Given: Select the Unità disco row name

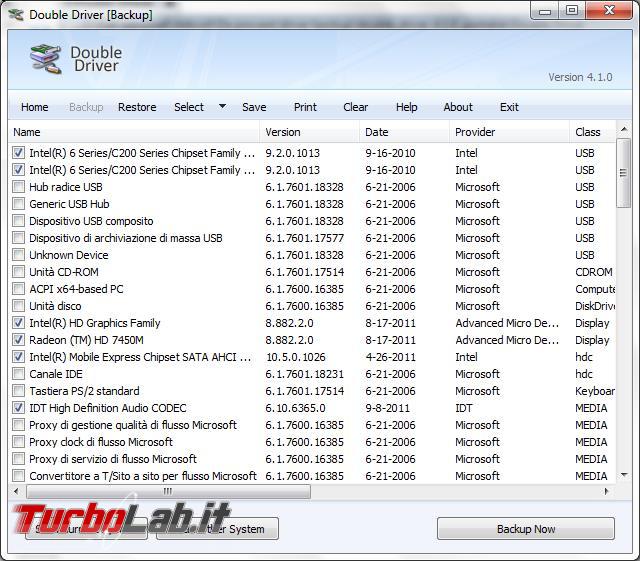Looking at the screenshot, I should (x=55, y=306).
